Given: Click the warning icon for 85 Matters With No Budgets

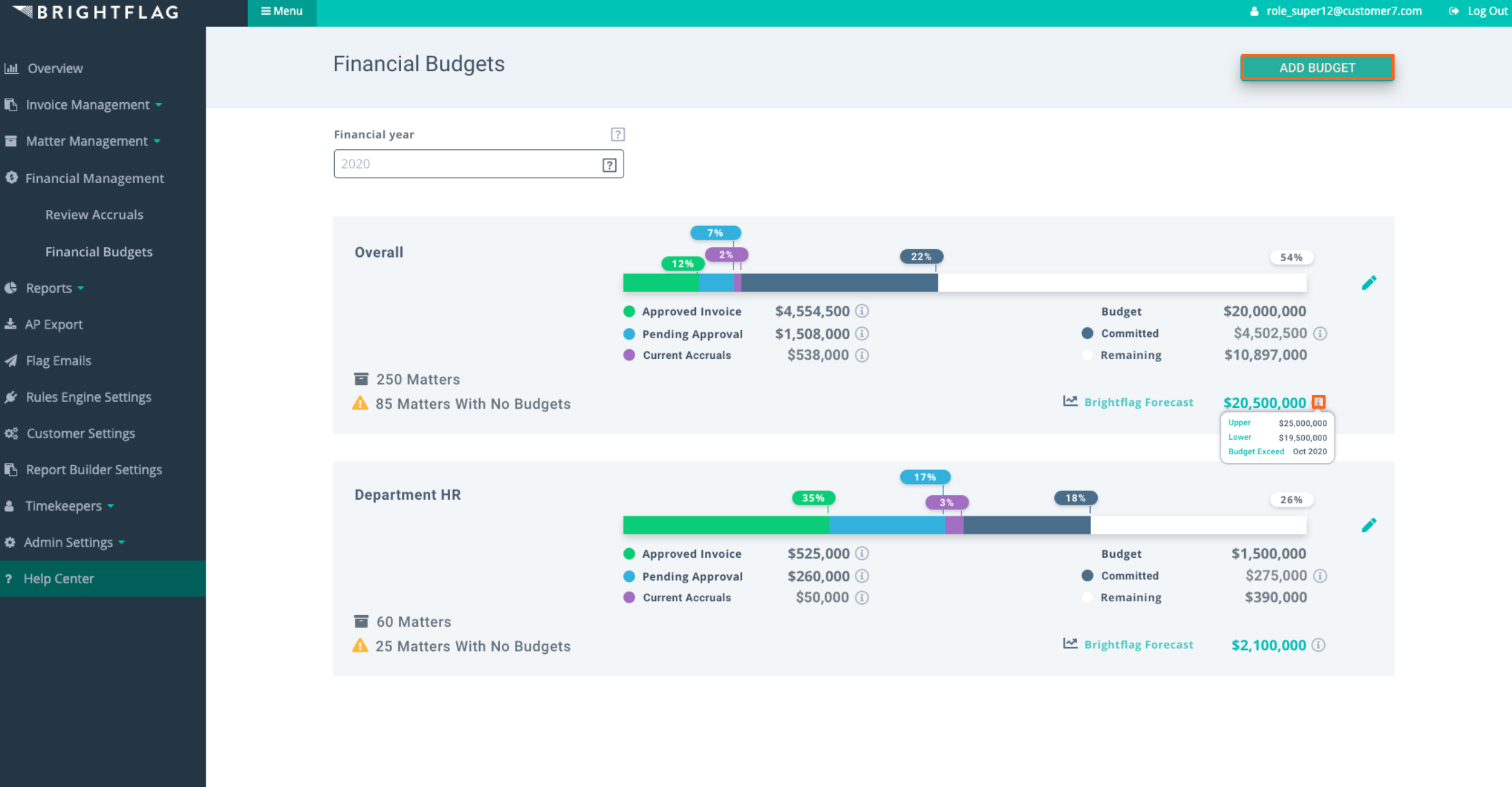Looking at the screenshot, I should point(360,403).
